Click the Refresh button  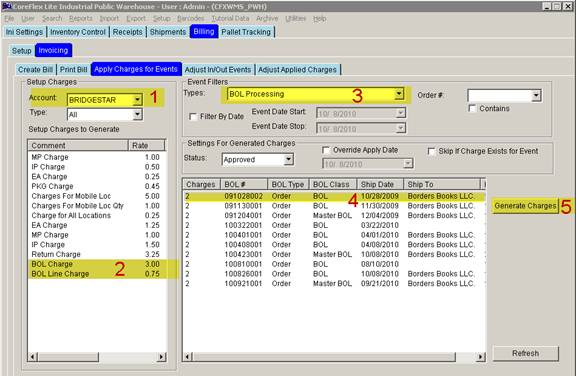[x=525, y=353]
